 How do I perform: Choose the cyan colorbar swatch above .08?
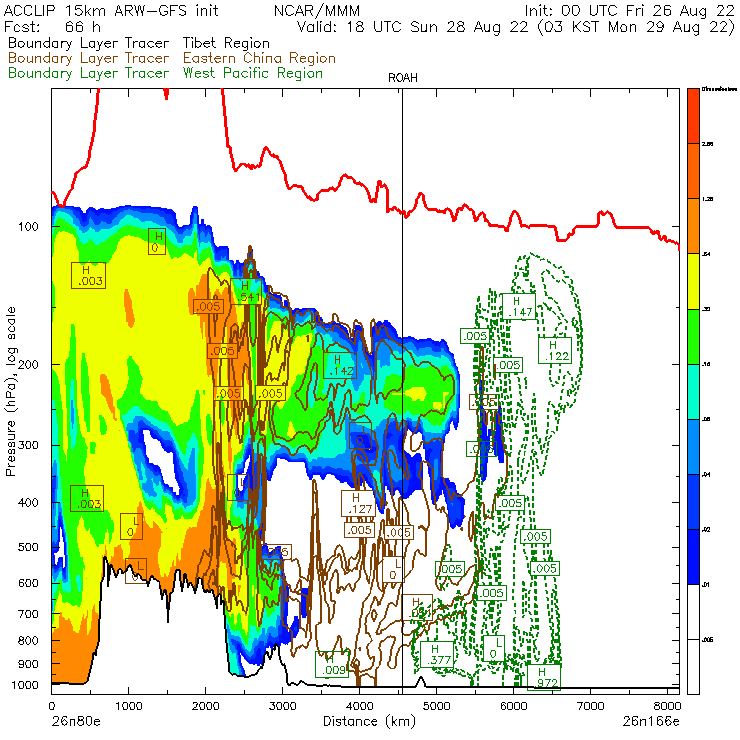coord(693,392)
